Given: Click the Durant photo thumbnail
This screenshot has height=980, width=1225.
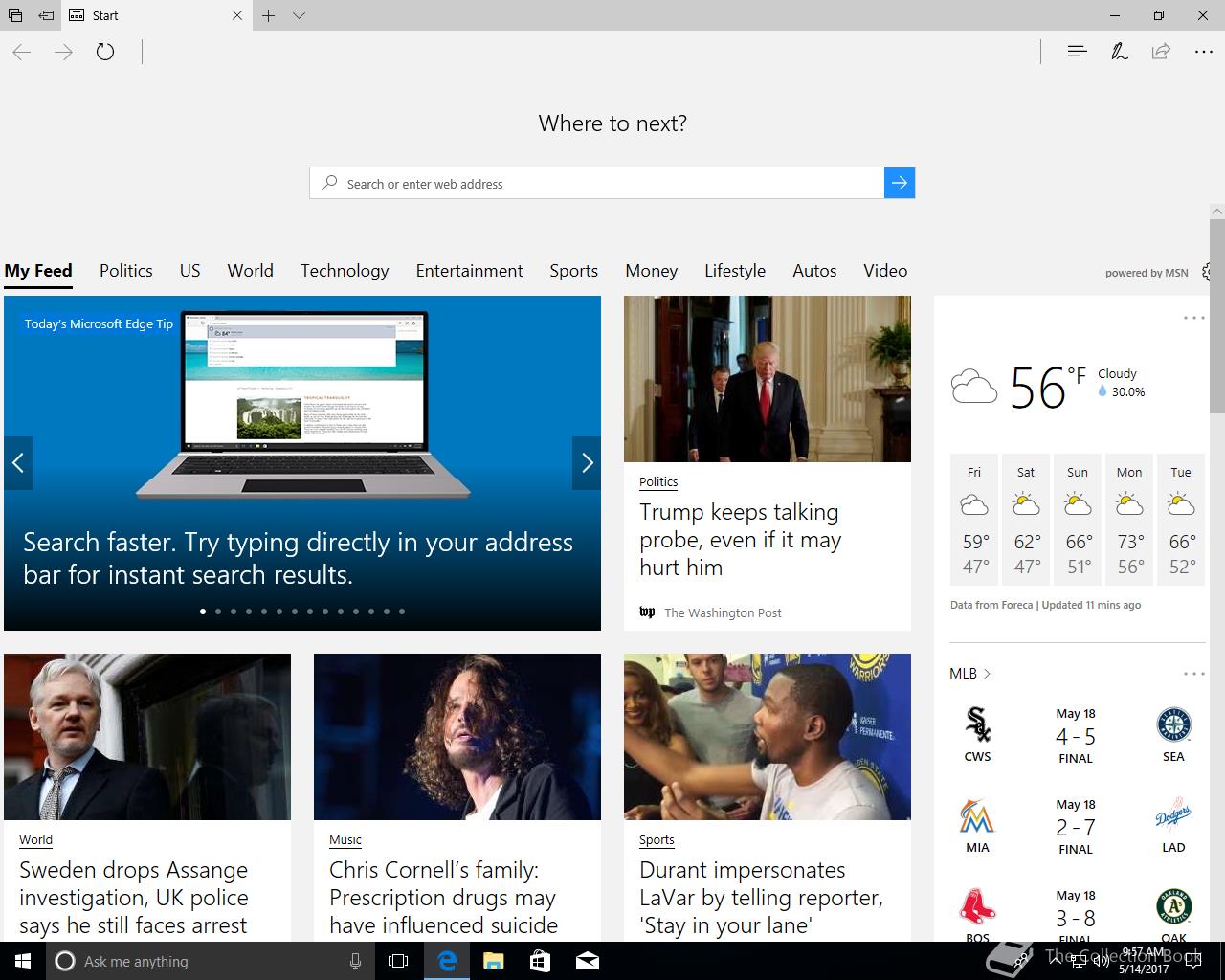Looking at the screenshot, I should point(768,737).
